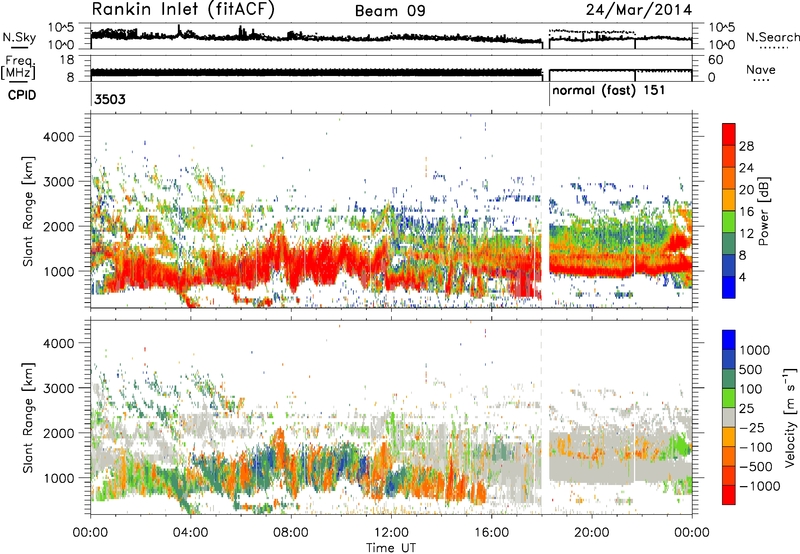
Task: Click the 'N.Sky' legend label
Action: click(19, 37)
